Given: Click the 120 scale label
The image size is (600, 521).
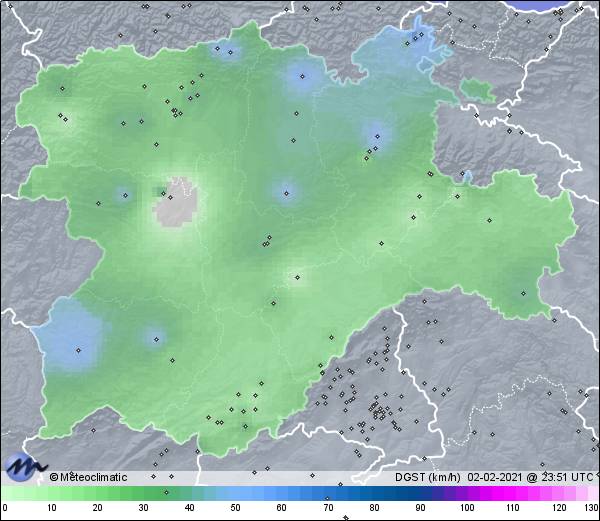Looking at the screenshot, I should [559, 508].
